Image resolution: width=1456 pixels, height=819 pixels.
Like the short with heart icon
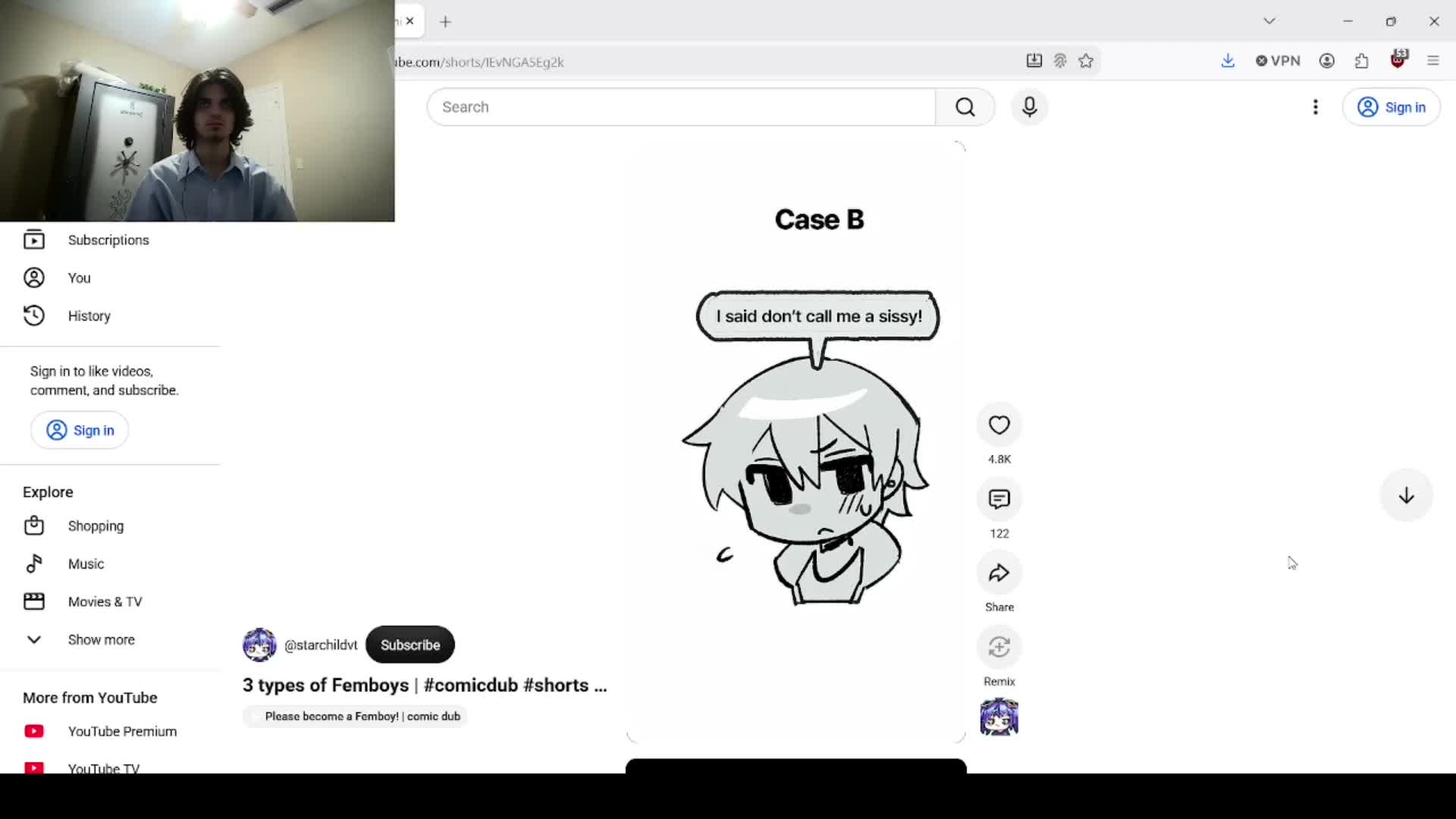999,425
